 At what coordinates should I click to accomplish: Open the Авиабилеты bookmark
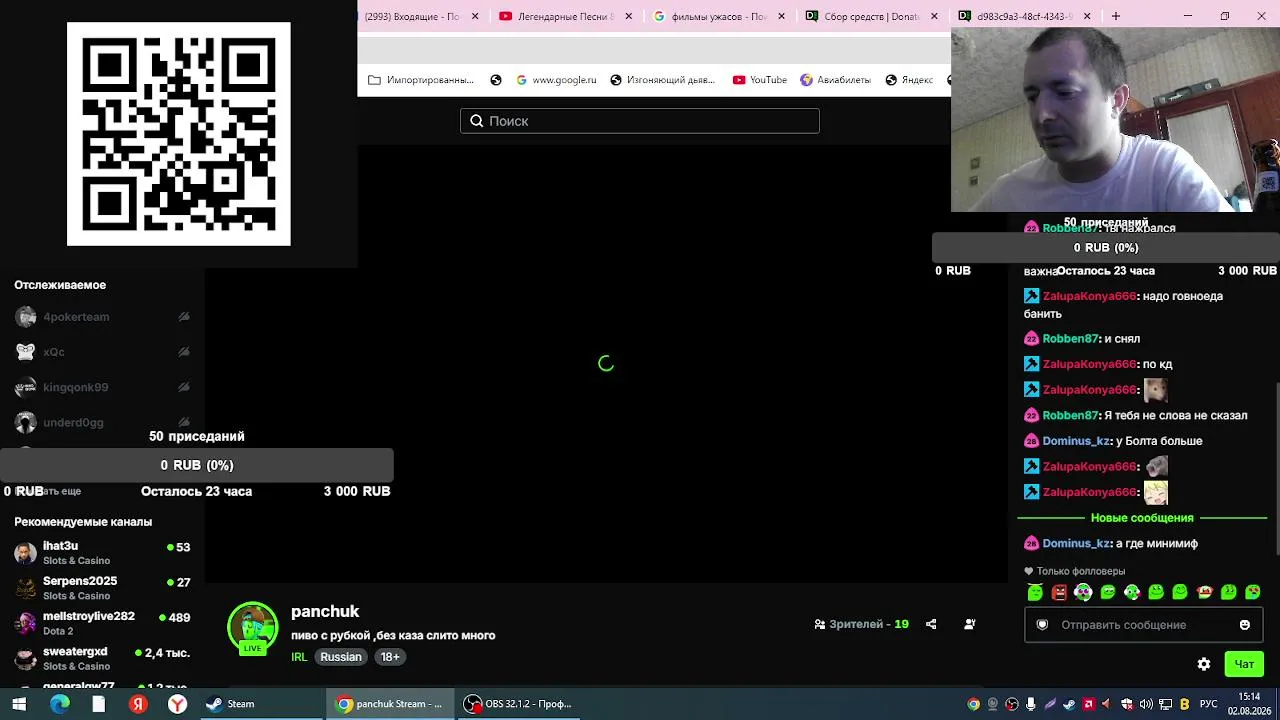click(x=836, y=80)
